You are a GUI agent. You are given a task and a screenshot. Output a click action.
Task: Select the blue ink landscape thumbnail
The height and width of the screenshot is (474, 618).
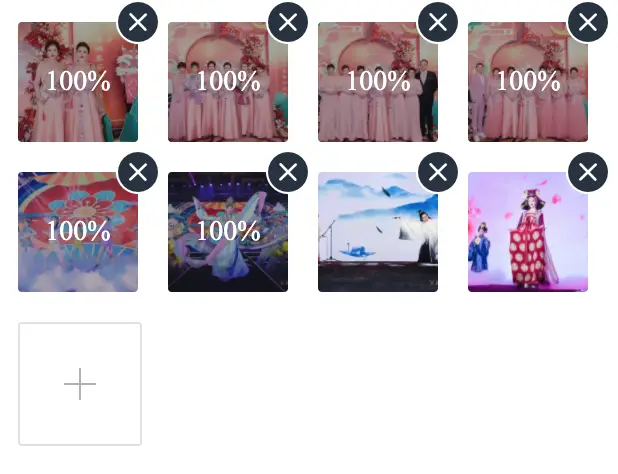378,232
